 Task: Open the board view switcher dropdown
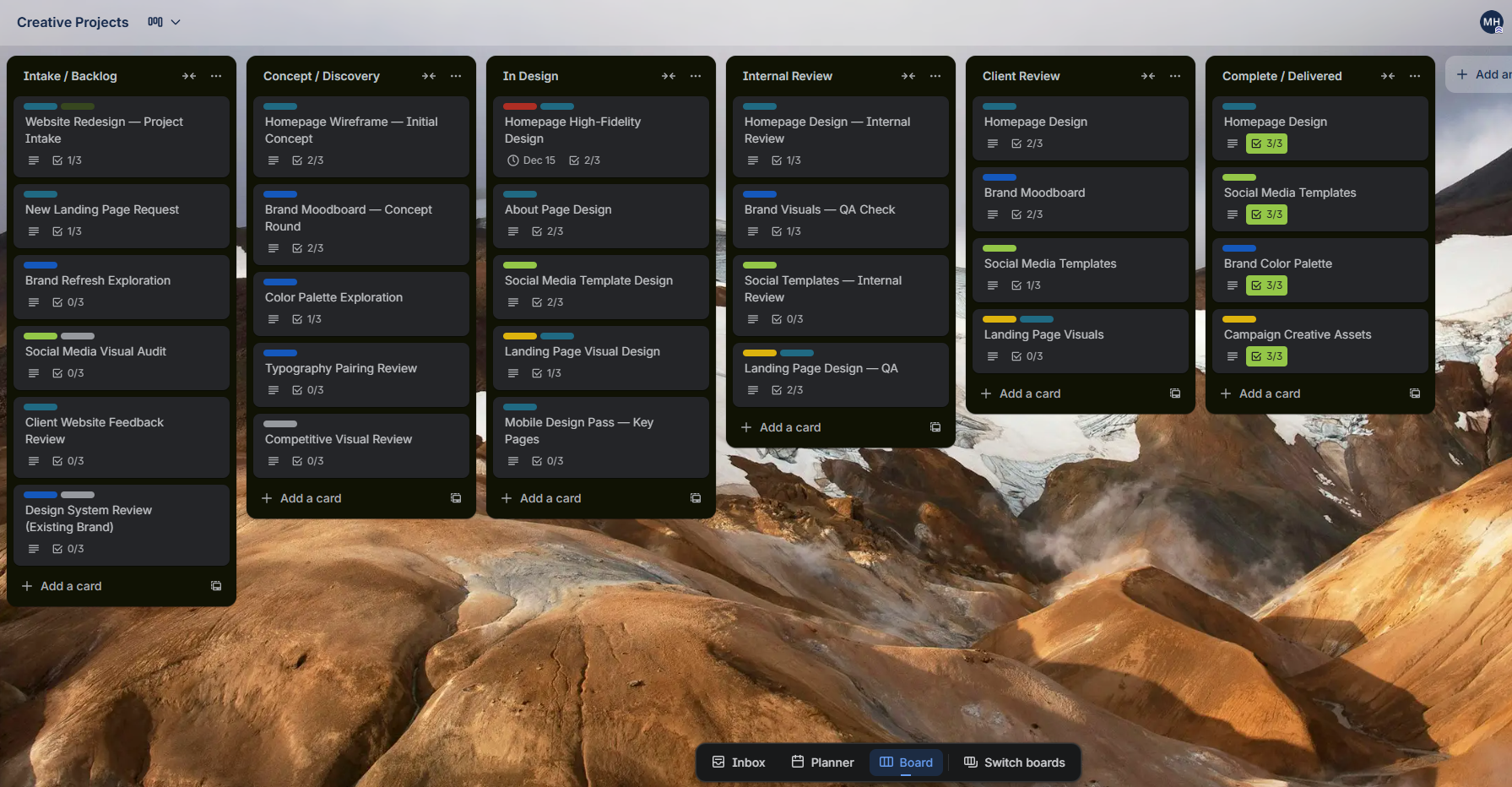click(x=164, y=22)
